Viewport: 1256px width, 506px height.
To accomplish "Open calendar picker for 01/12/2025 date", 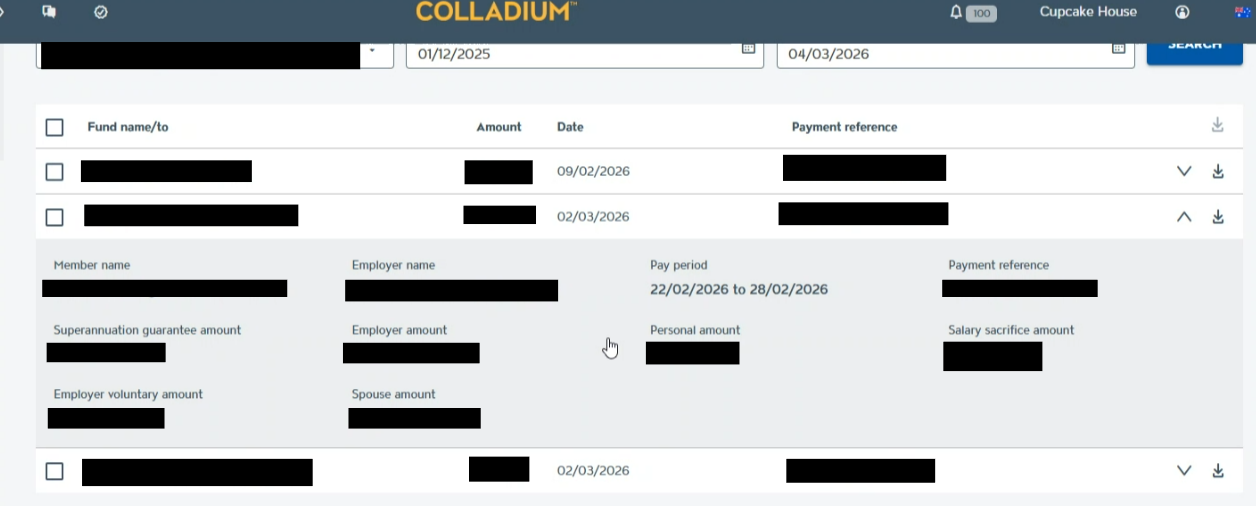I will [748, 49].
